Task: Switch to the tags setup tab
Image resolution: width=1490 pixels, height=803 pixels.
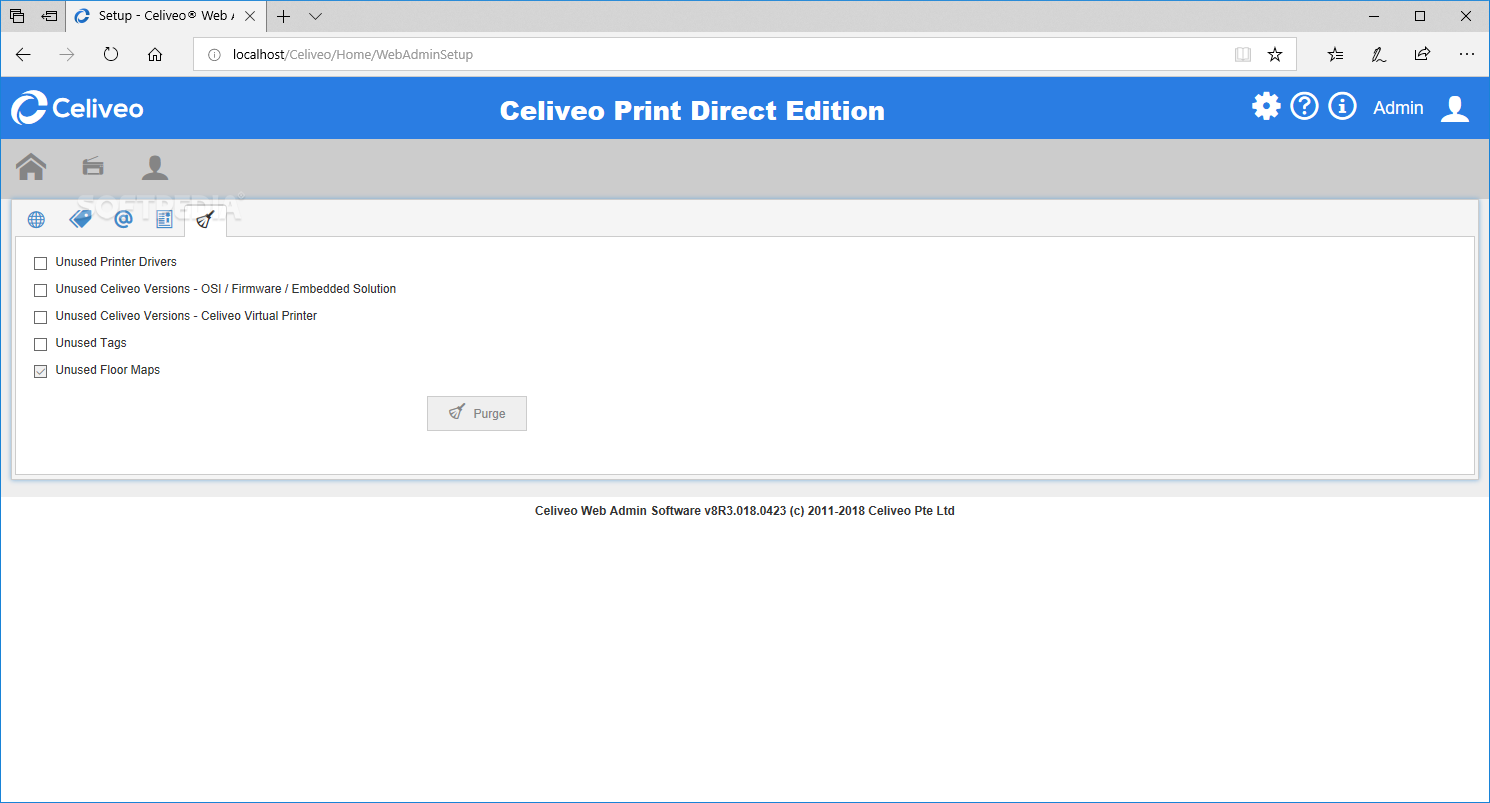Action: click(80, 218)
